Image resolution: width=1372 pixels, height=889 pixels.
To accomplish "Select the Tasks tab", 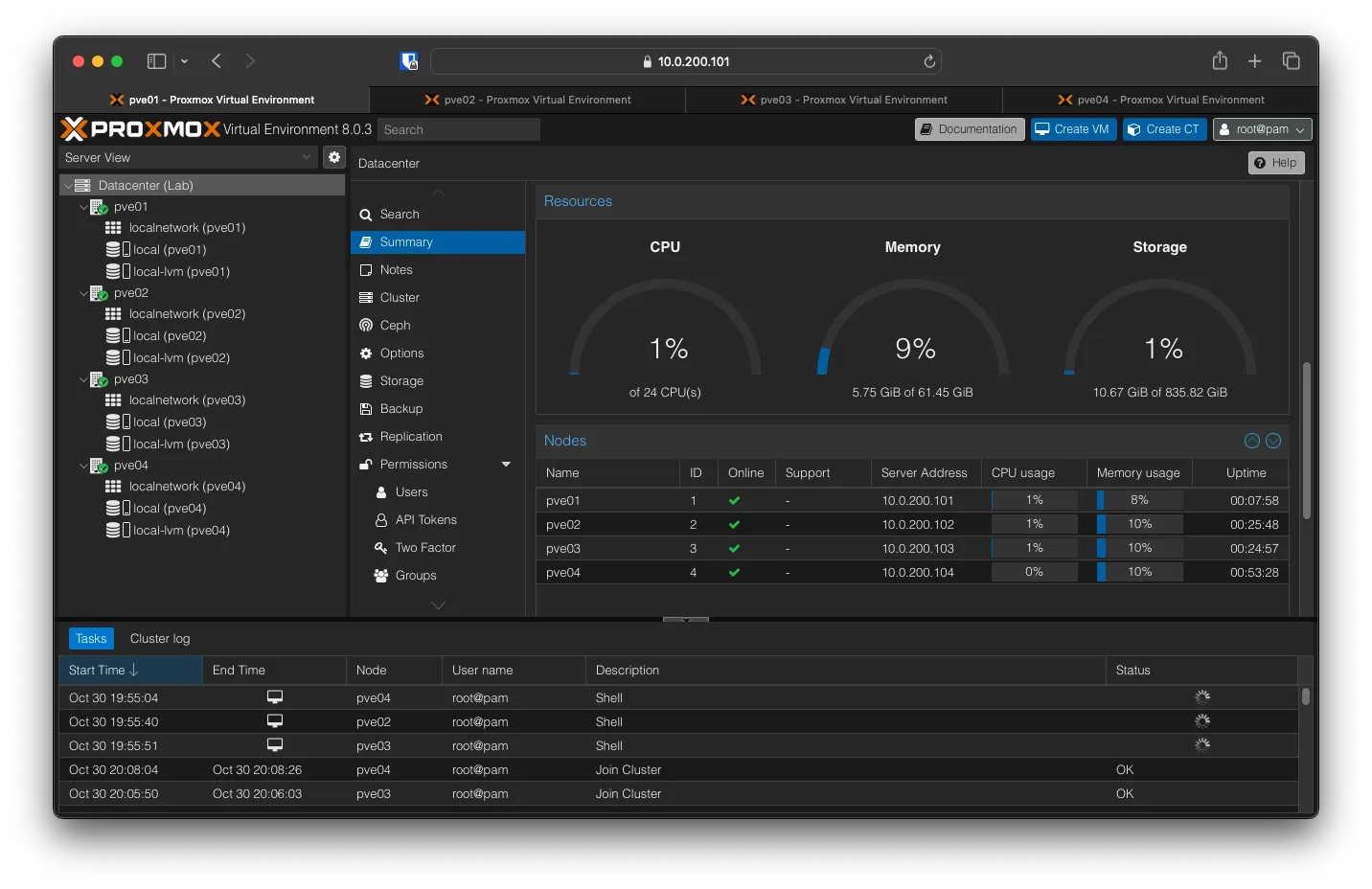I will [91, 639].
